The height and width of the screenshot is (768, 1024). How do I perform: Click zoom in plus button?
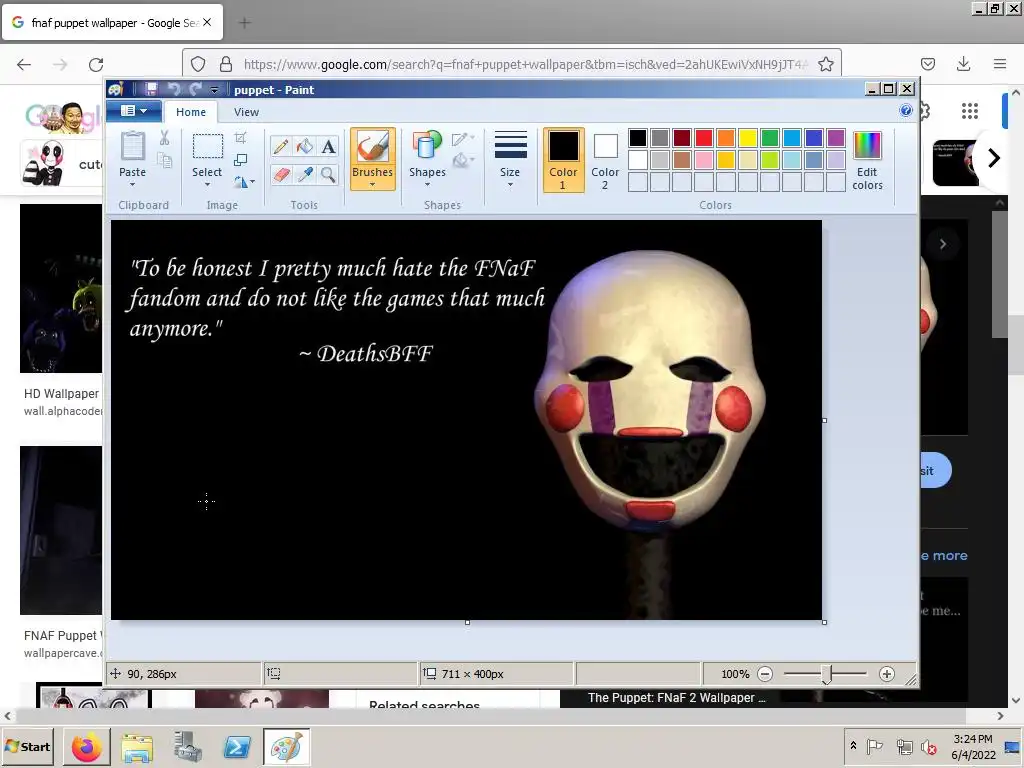point(886,674)
